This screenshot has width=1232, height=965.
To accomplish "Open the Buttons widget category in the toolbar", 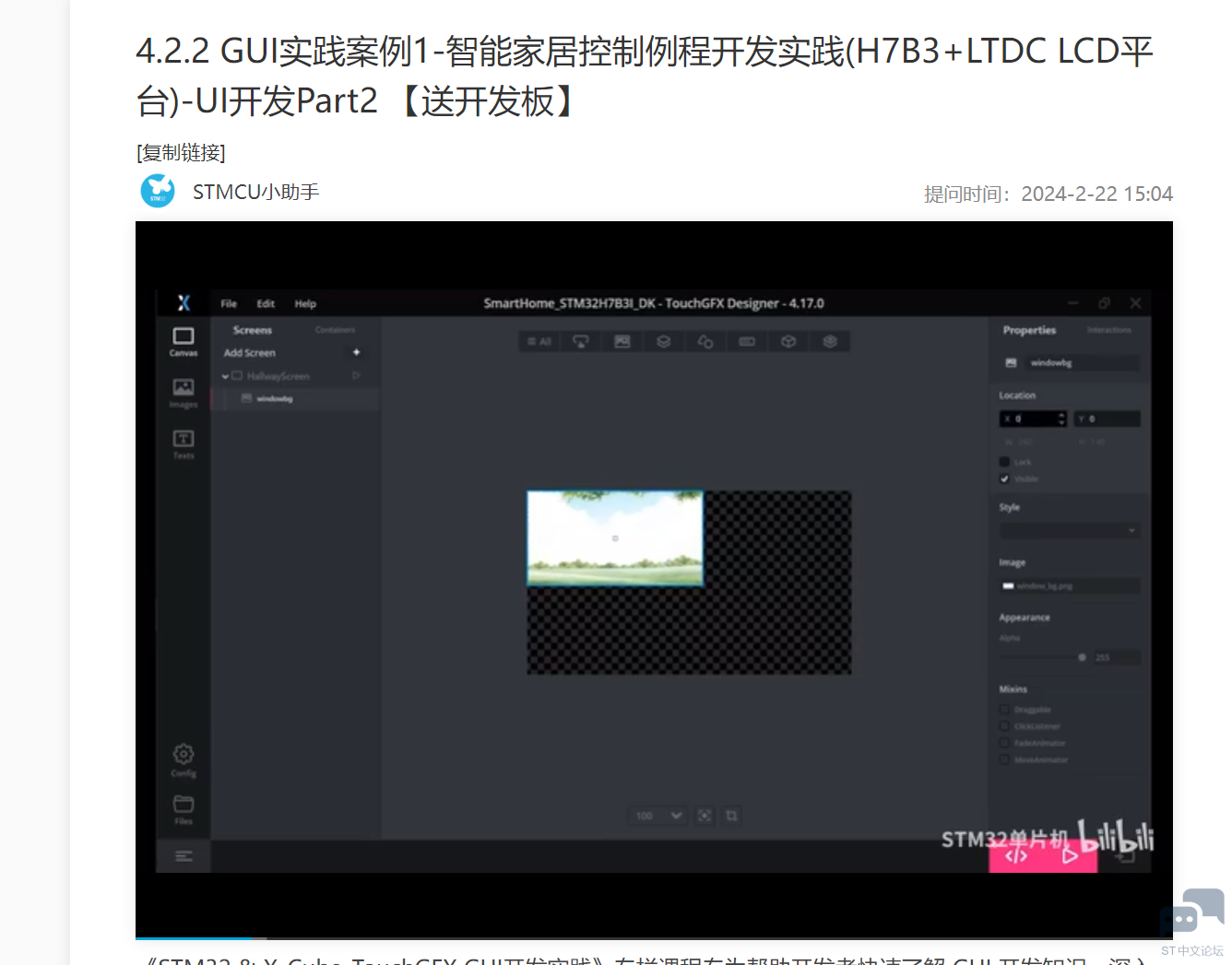I will click(580, 341).
